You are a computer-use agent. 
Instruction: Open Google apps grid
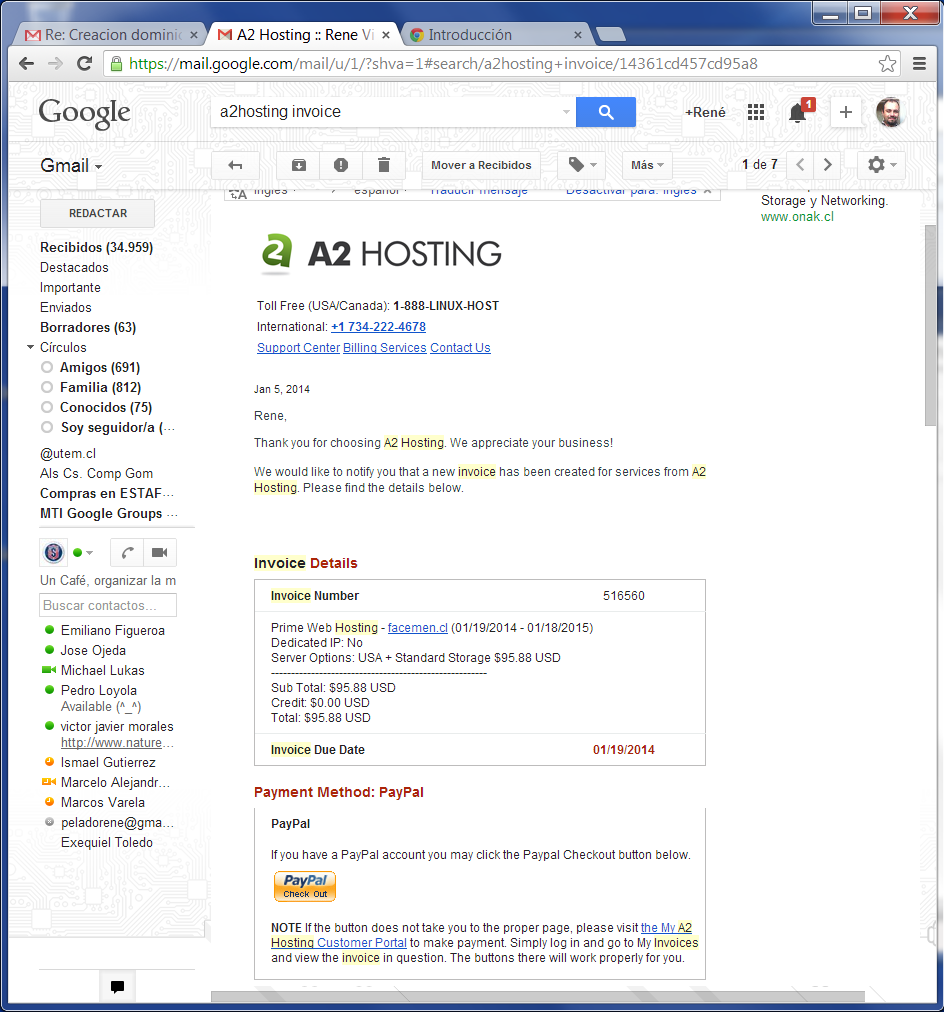pos(756,112)
